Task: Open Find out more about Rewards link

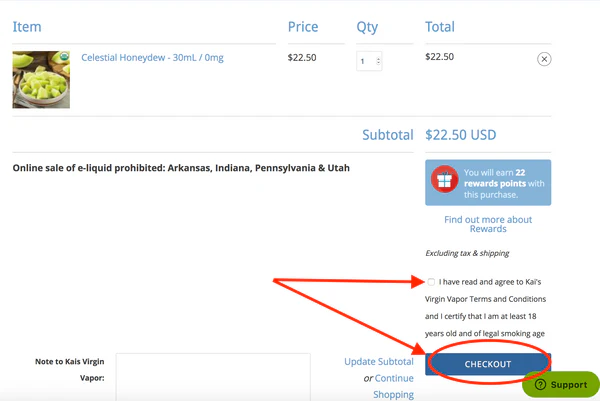Action: (488, 224)
